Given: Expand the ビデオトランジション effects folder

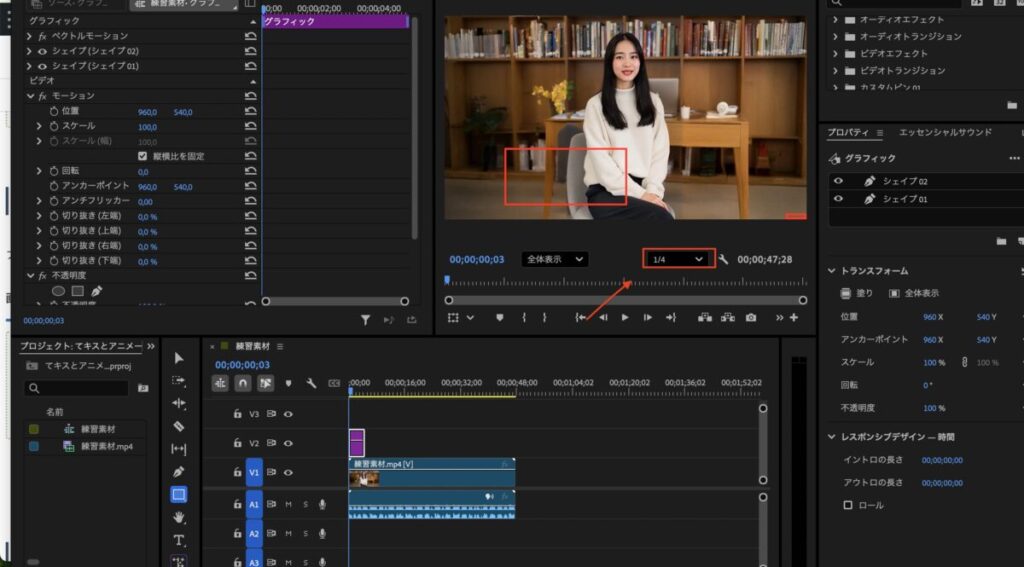Looking at the screenshot, I should 836,71.
